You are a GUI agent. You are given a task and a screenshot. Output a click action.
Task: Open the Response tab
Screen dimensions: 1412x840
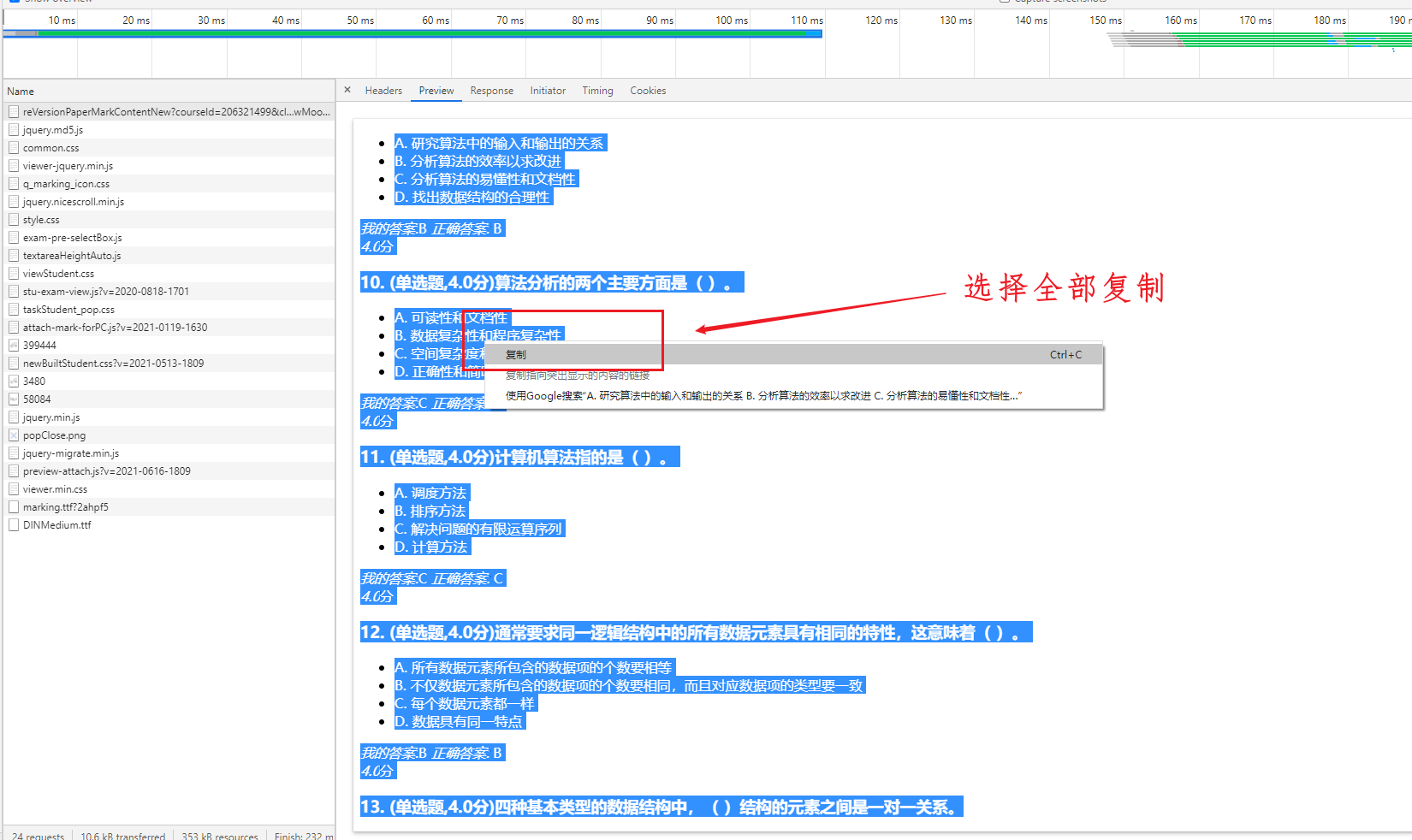pyautogui.click(x=492, y=91)
